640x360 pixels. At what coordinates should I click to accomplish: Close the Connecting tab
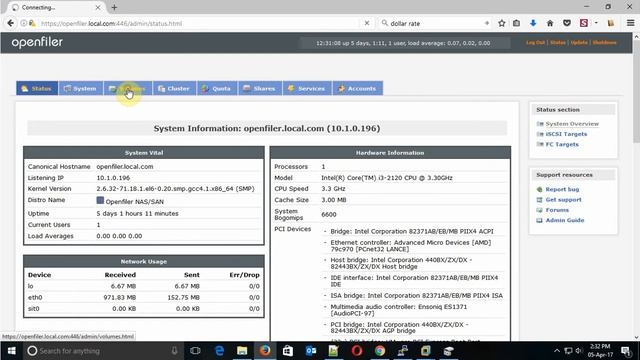(x=98, y=7)
